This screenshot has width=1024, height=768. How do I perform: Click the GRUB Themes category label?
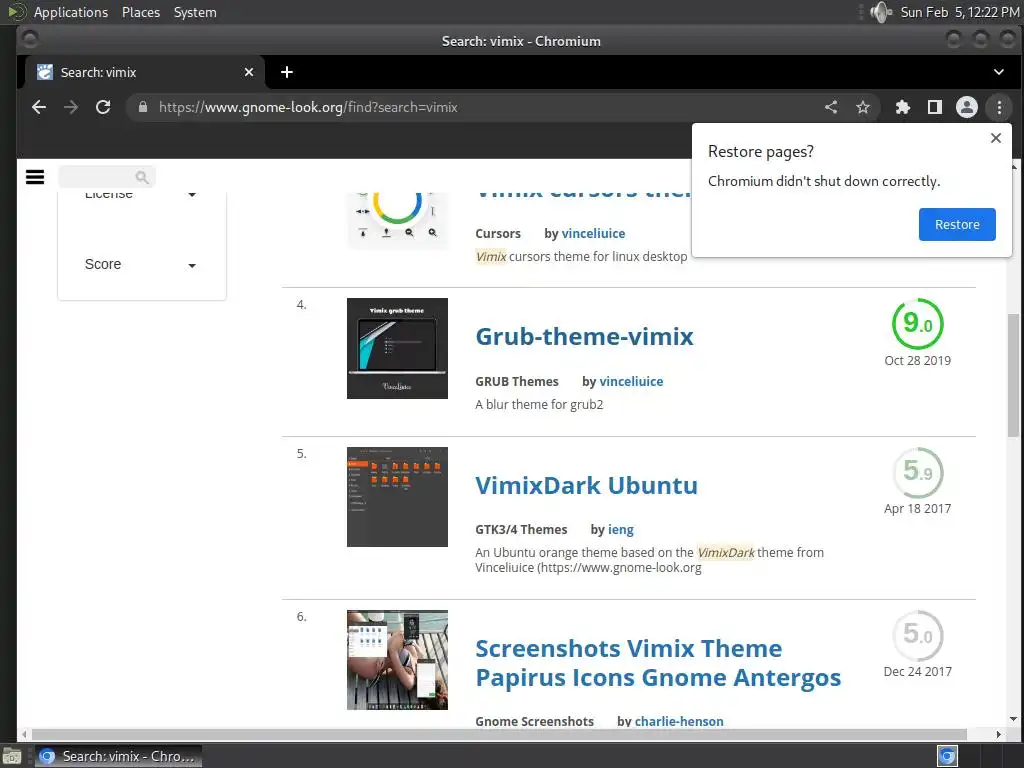coord(517,381)
